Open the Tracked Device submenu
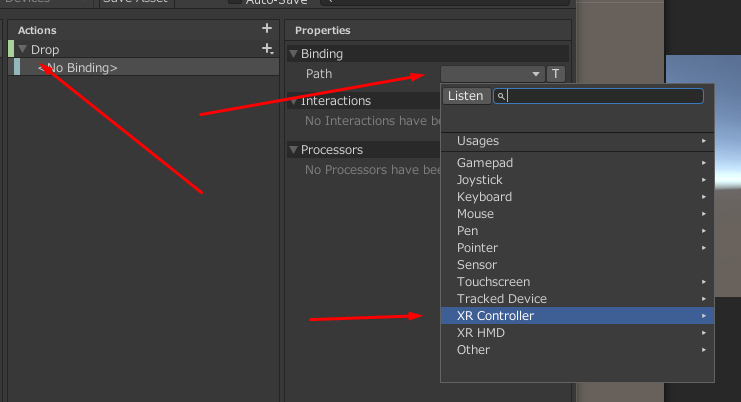The image size is (741, 402). click(577, 299)
